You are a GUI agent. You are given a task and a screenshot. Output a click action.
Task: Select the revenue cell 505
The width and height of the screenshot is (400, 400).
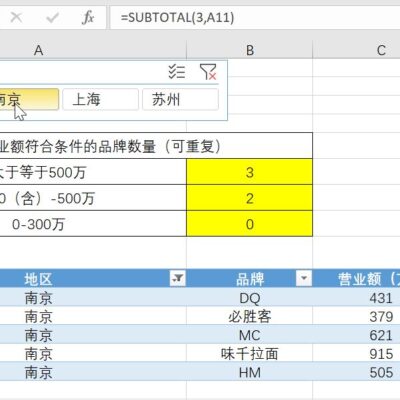(x=356, y=372)
